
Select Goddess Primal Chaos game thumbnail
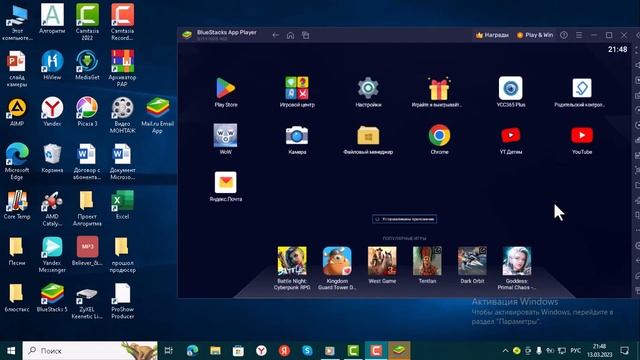517,261
